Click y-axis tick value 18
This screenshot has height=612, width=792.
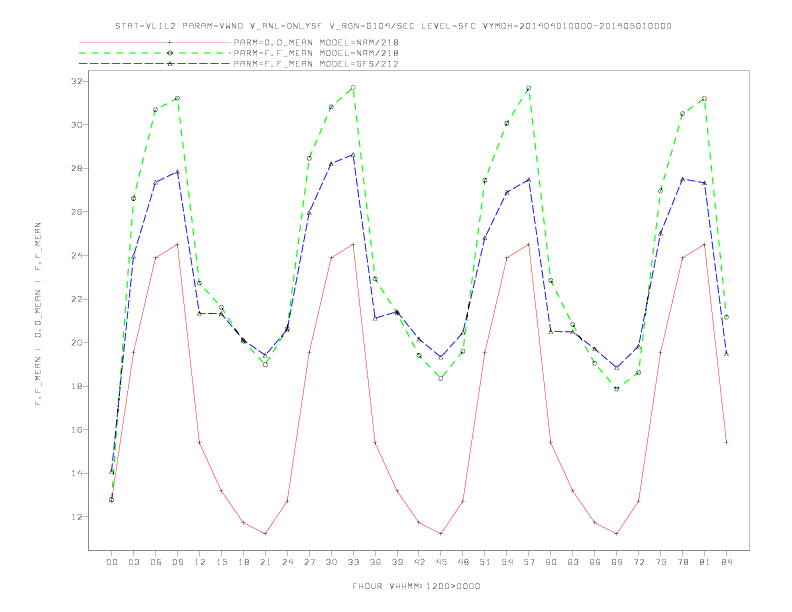[77, 386]
